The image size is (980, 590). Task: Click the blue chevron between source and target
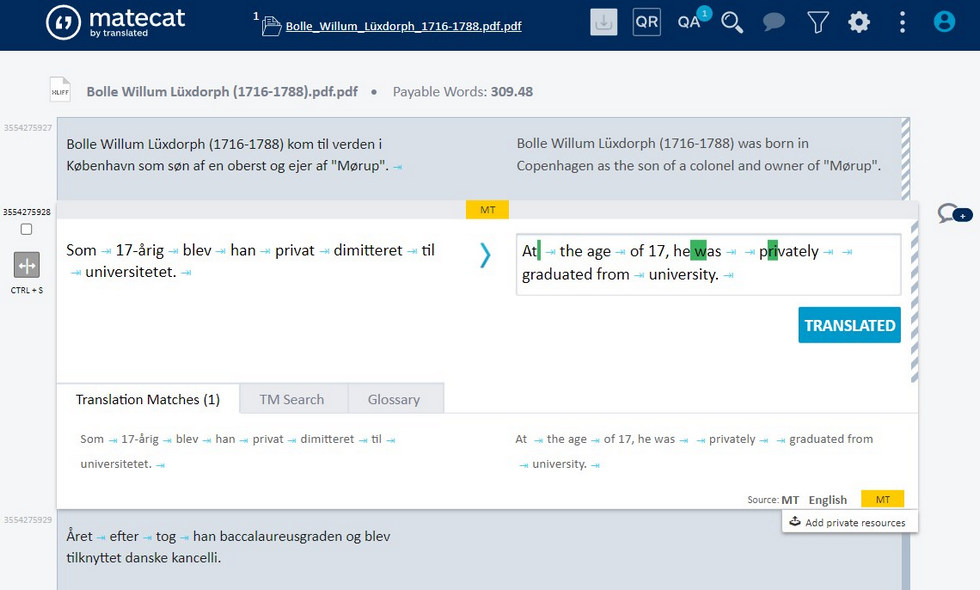(485, 255)
